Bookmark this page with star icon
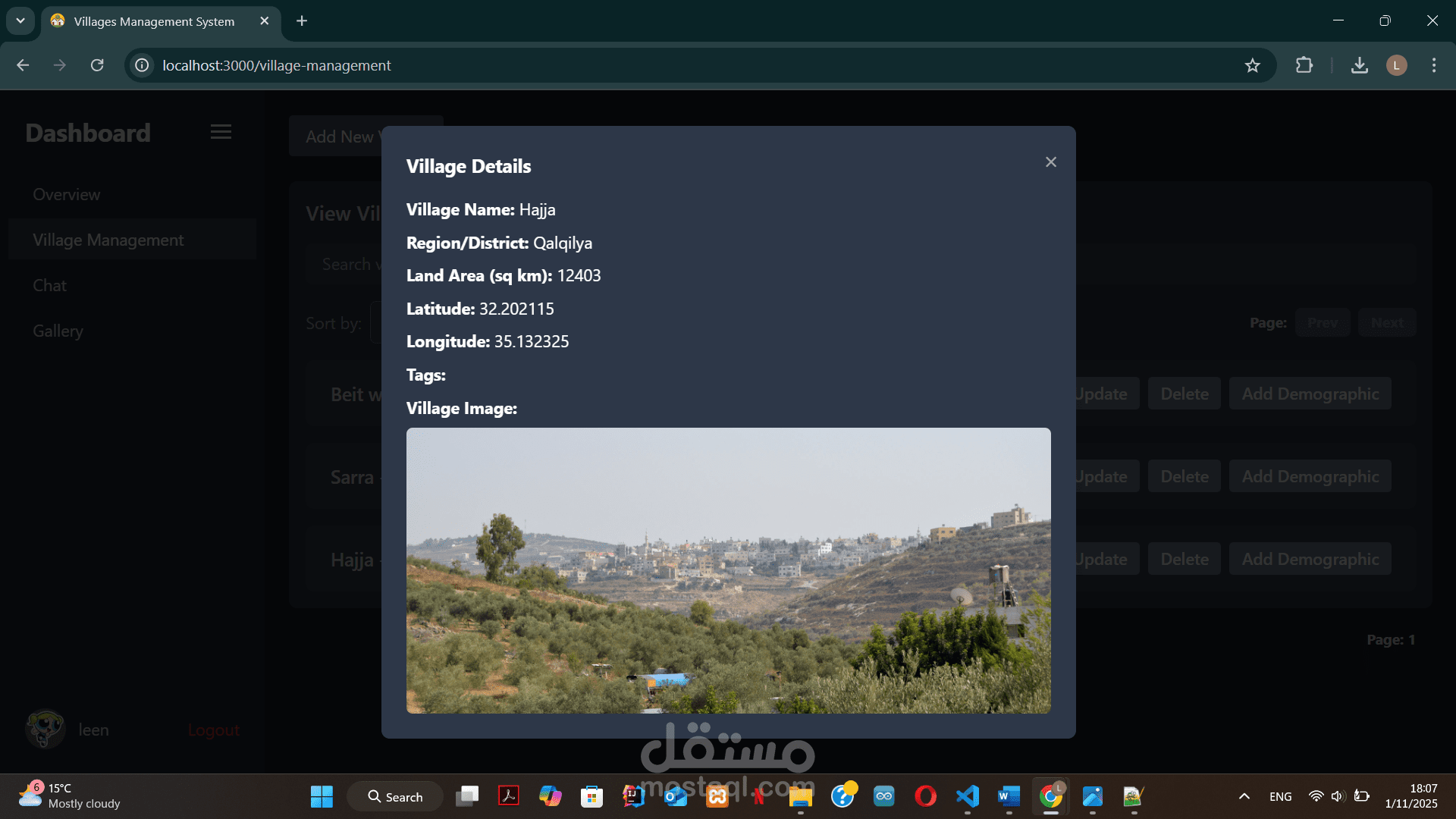Viewport: 1456px width, 819px height. pos(1252,65)
